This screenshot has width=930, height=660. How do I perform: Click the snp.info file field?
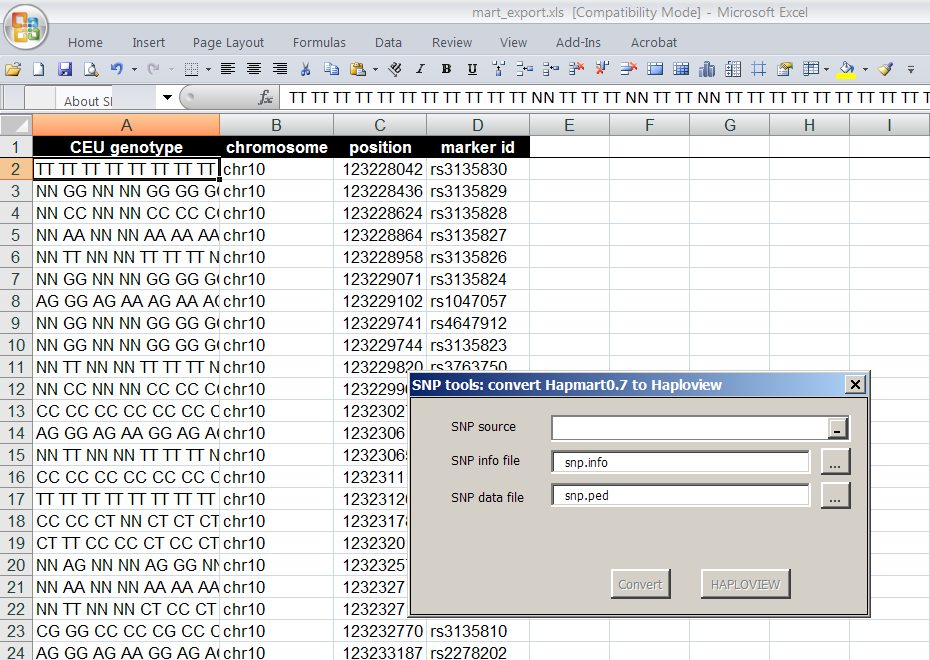coord(680,462)
